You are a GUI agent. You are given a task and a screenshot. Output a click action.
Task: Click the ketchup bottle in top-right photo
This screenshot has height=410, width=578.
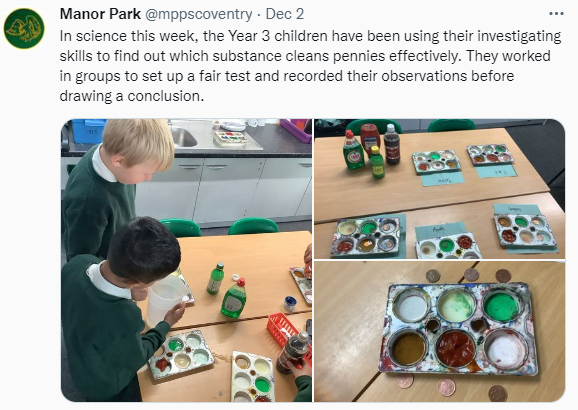pyautogui.click(x=370, y=139)
